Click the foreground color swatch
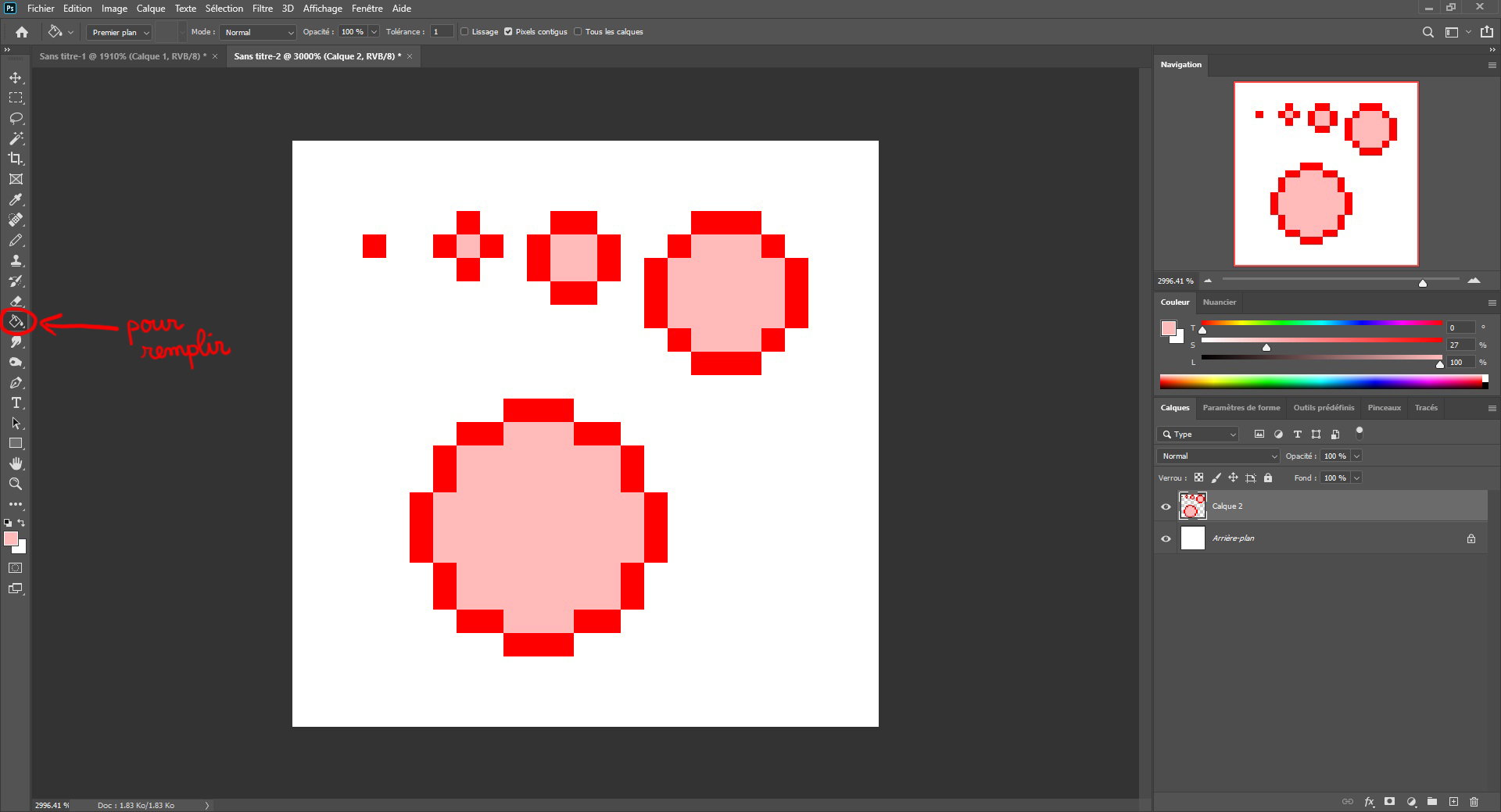Viewport: 1501px width, 812px height. tap(12, 538)
